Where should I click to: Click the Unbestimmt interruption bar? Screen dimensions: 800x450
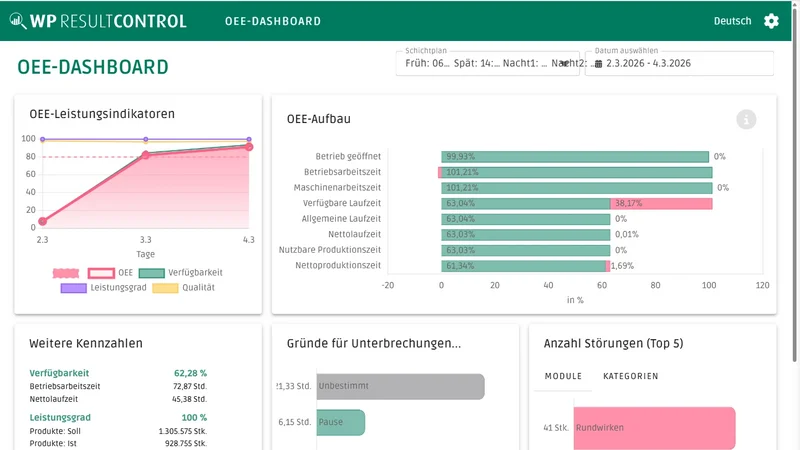coord(401,386)
